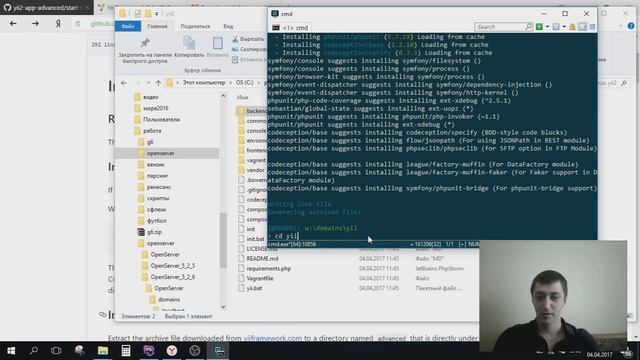Click Explorer back navigation arrow
This screenshot has width=640, height=360.
pos(124,83)
